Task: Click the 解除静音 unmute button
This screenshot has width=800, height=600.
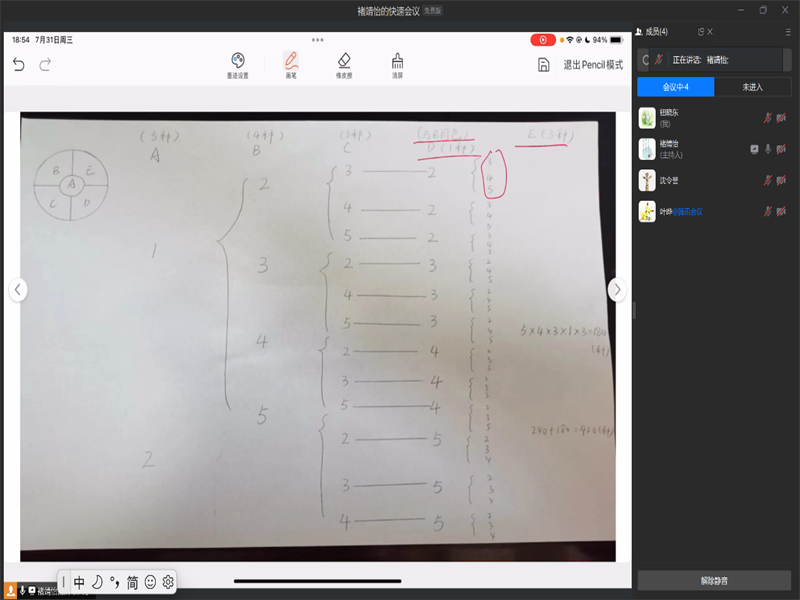Action: [714, 581]
